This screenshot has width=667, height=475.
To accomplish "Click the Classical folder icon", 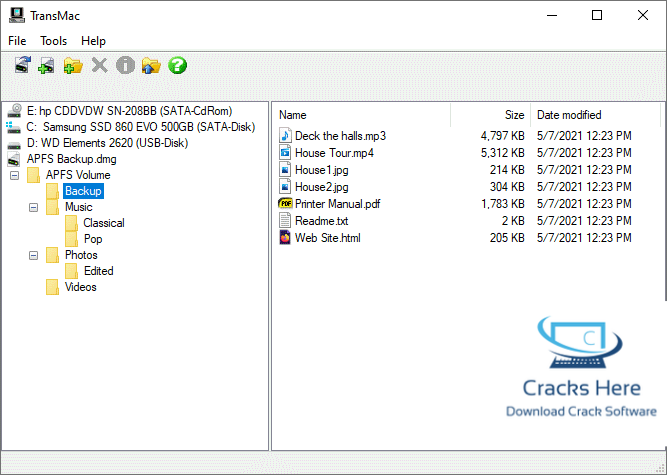I will [x=72, y=223].
